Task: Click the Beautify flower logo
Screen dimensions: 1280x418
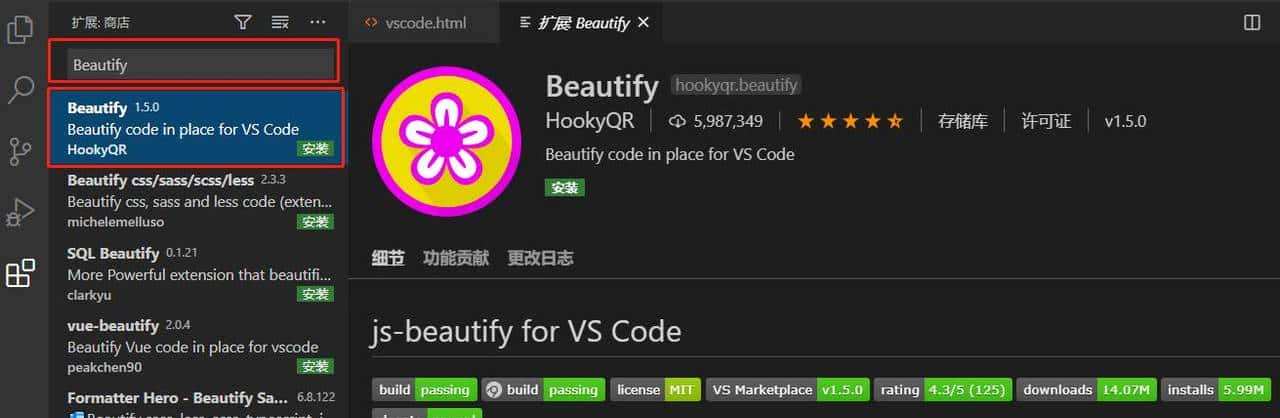Action: pos(446,139)
